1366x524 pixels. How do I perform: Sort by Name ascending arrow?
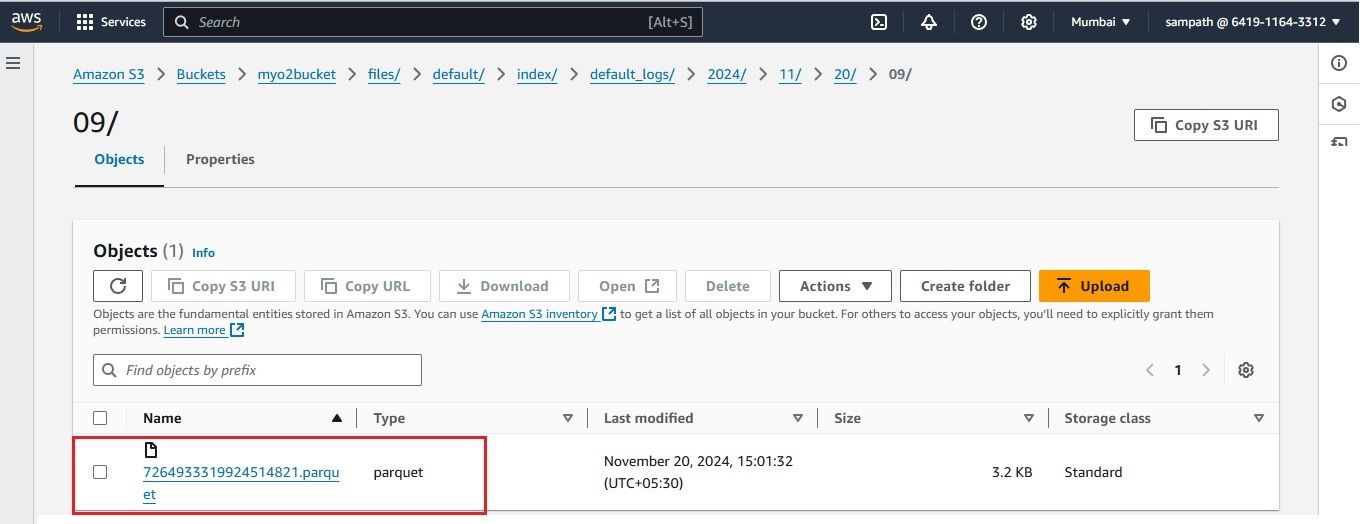pyautogui.click(x=337, y=418)
